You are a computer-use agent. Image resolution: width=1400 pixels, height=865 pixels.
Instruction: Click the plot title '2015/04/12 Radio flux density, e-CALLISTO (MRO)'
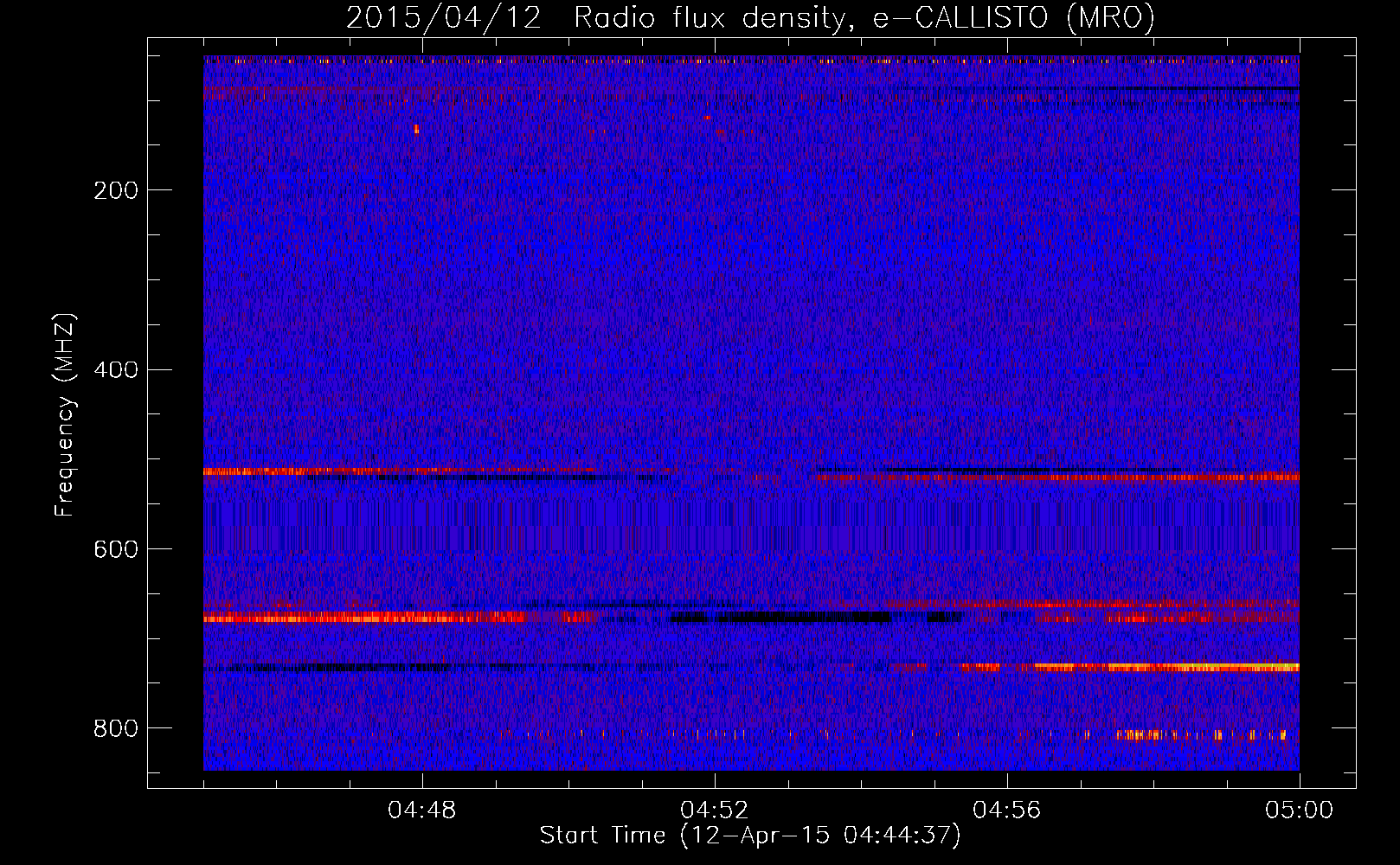(750, 18)
